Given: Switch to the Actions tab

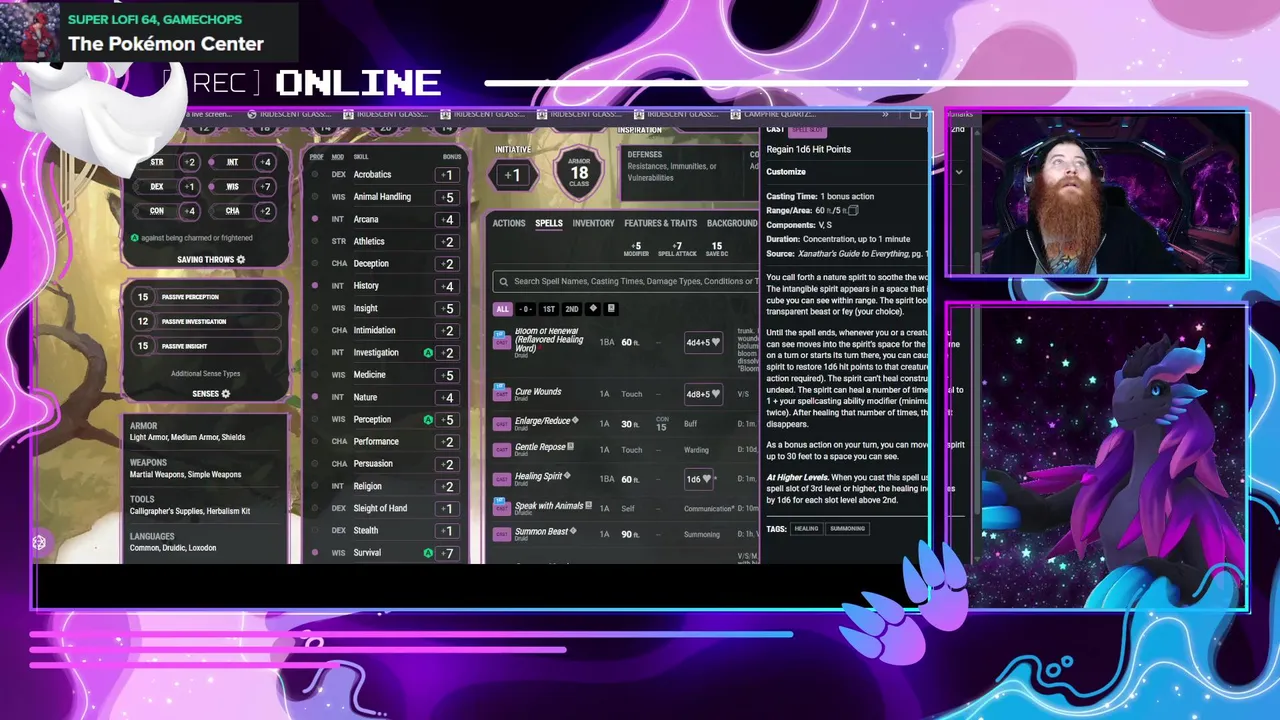Looking at the screenshot, I should point(509,223).
